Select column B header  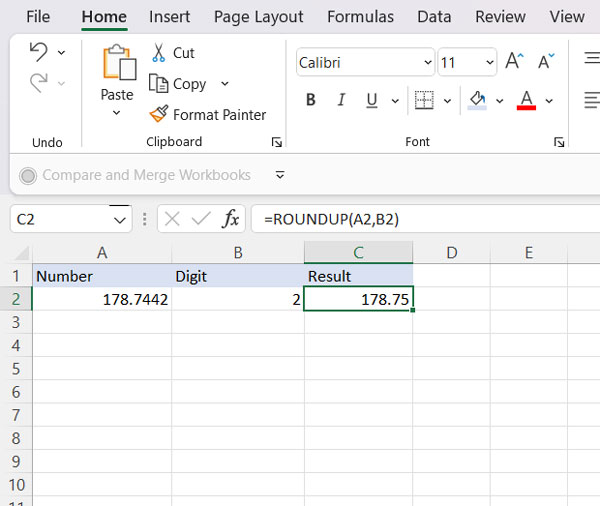(x=238, y=253)
